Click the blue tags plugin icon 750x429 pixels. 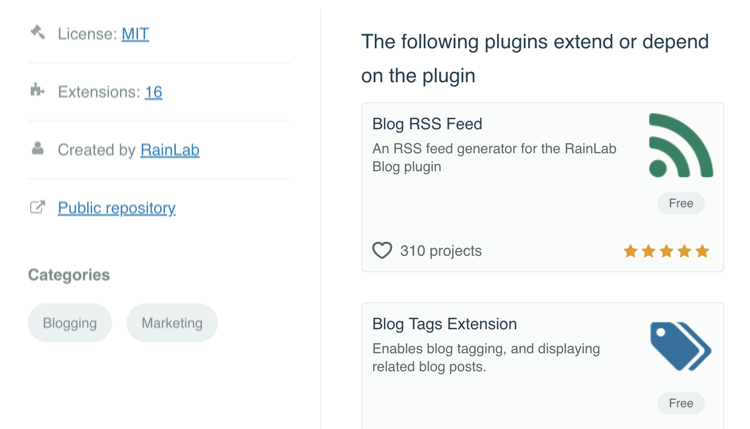coord(681,346)
